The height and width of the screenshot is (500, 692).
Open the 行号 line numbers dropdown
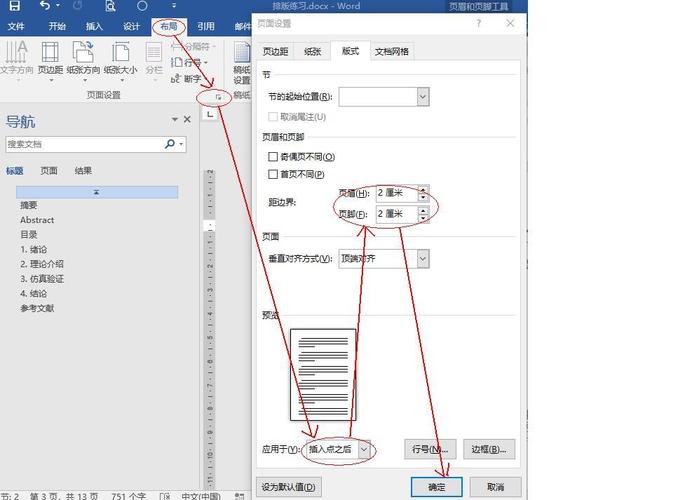pos(189,62)
